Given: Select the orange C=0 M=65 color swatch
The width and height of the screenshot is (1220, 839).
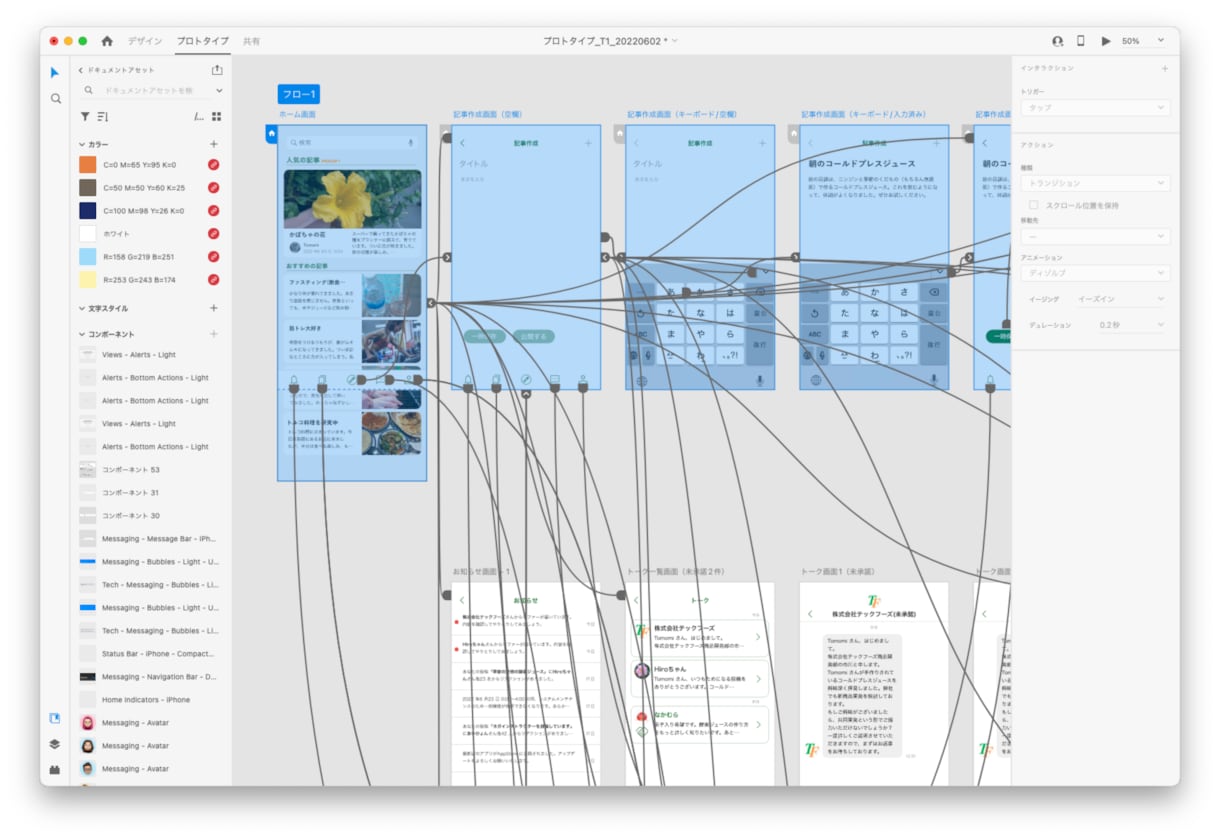Looking at the screenshot, I should click(88, 164).
